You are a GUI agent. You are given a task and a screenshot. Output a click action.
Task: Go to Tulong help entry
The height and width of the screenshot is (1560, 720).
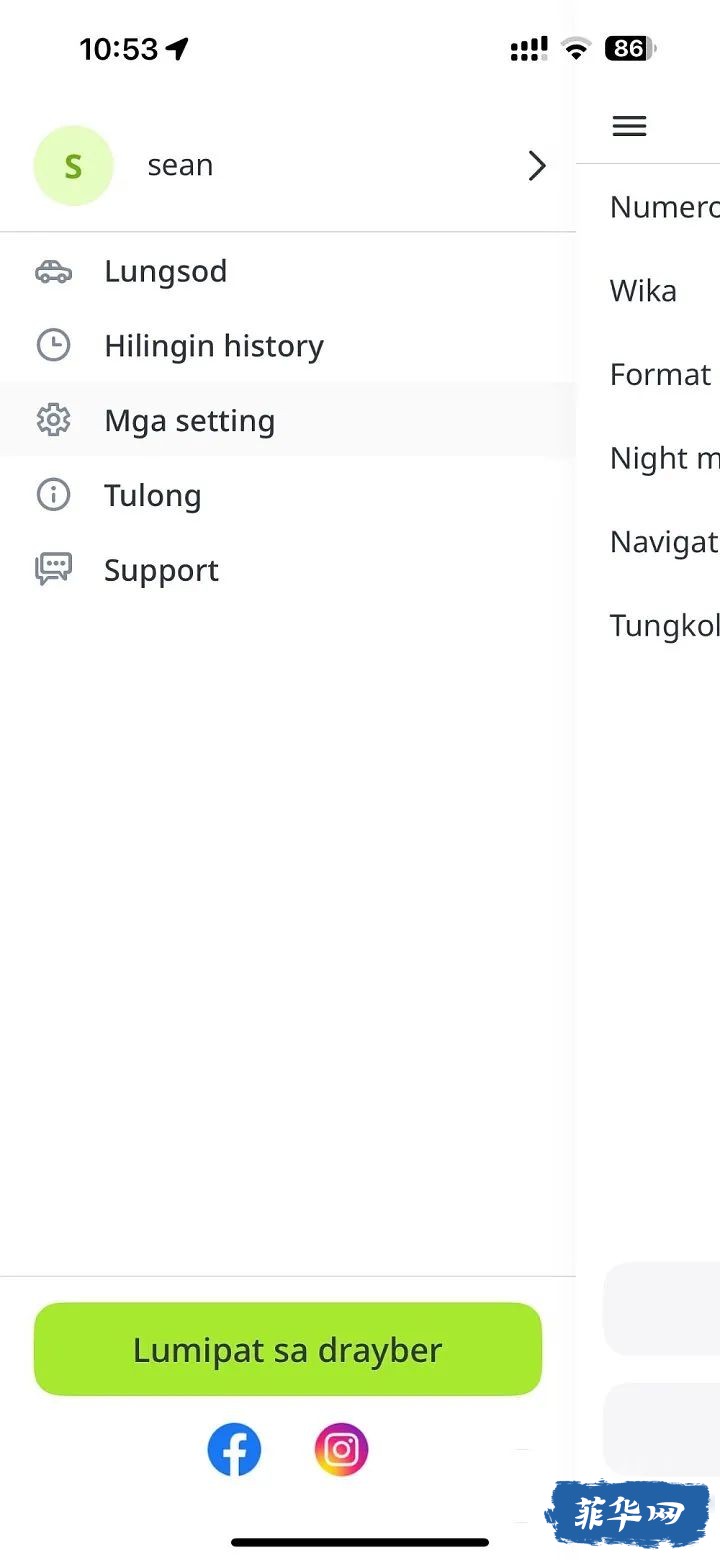pyautogui.click(x=153, y=495)
